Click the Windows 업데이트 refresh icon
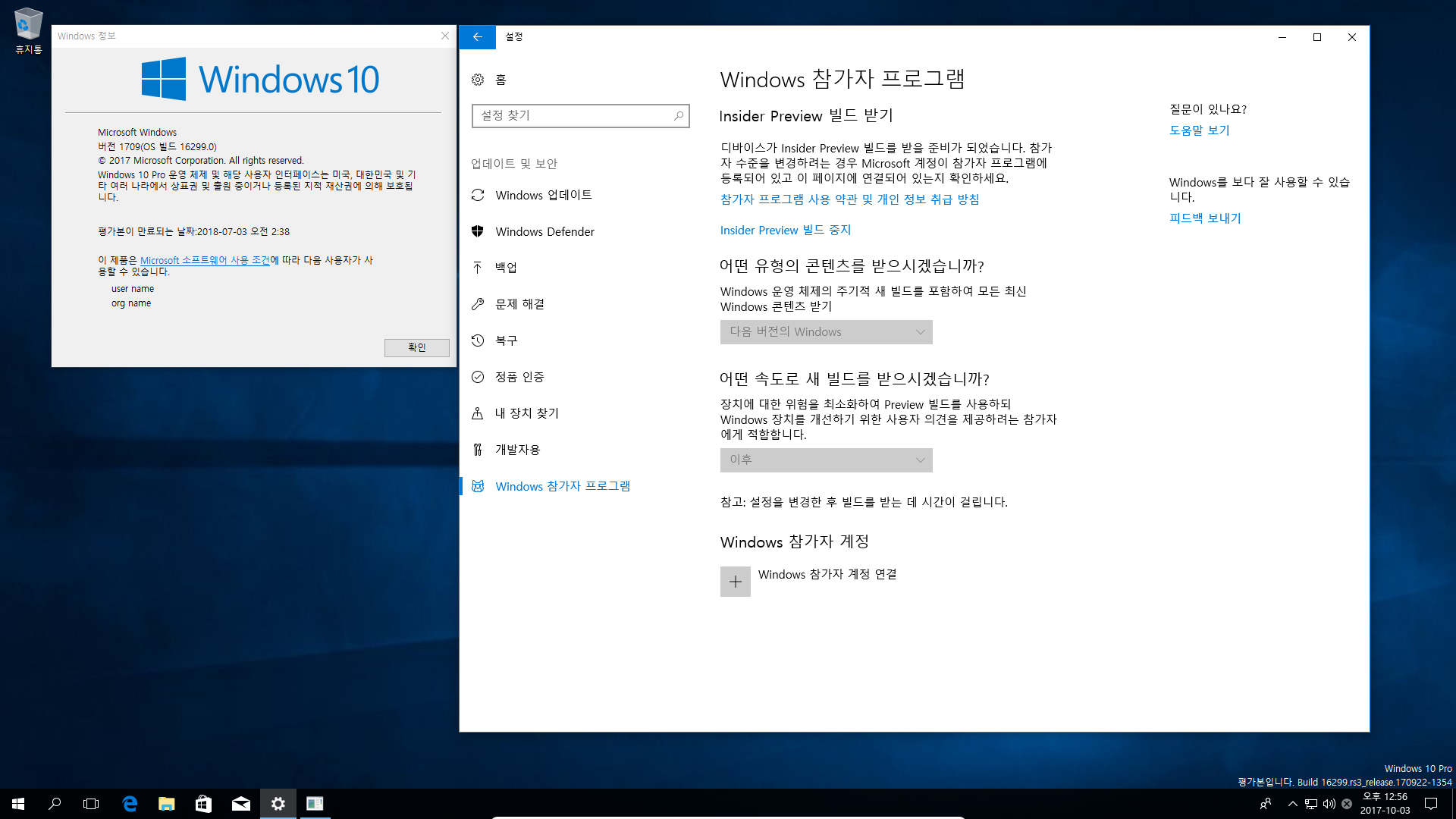Viewport: 1456px width, 819px height. click(x=478, y=195)
